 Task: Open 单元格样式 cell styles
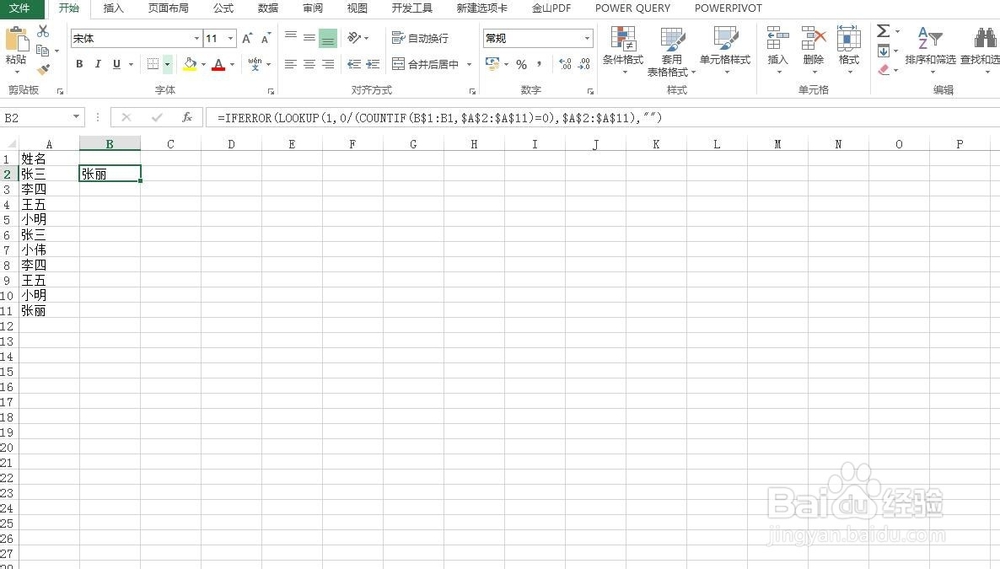(x=725, y=50)
